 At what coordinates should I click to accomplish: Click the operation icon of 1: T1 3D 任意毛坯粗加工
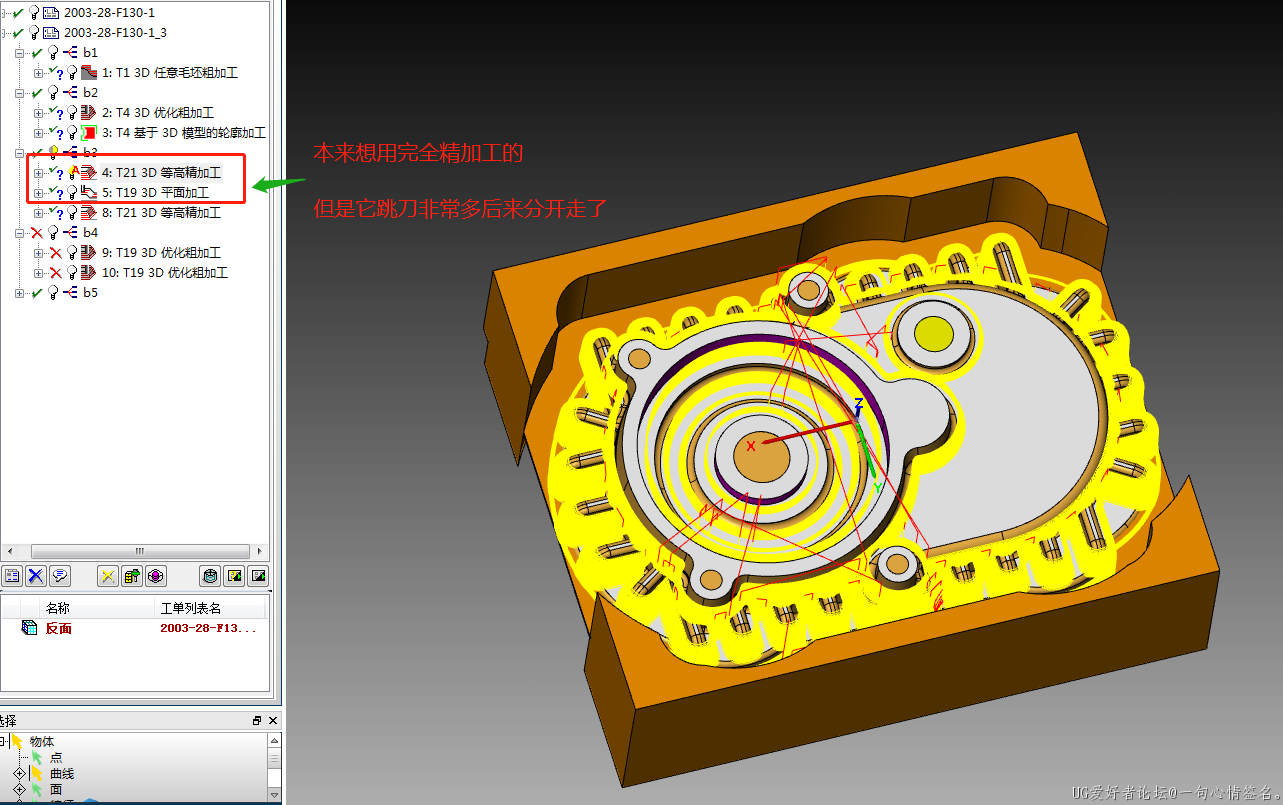click(89, 73)
